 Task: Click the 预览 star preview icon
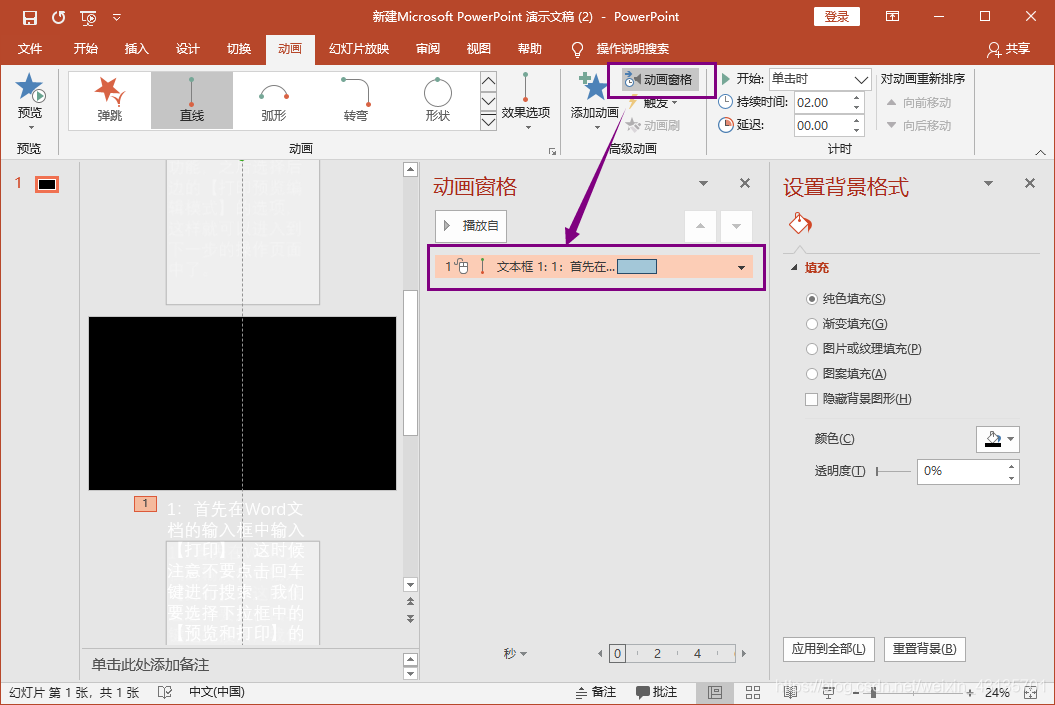[30, 87]
